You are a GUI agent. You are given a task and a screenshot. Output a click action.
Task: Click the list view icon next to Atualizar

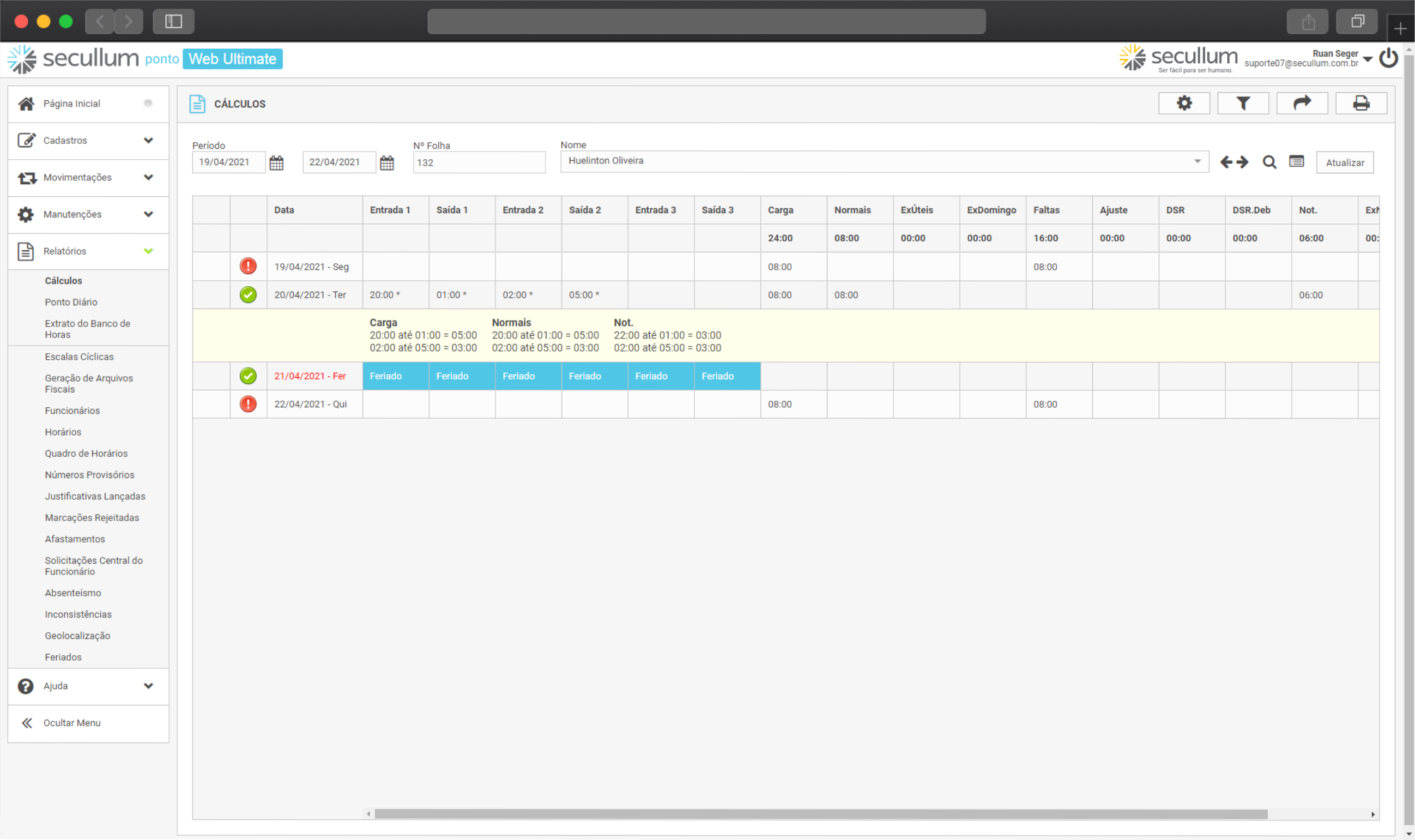pos(1296,162)
